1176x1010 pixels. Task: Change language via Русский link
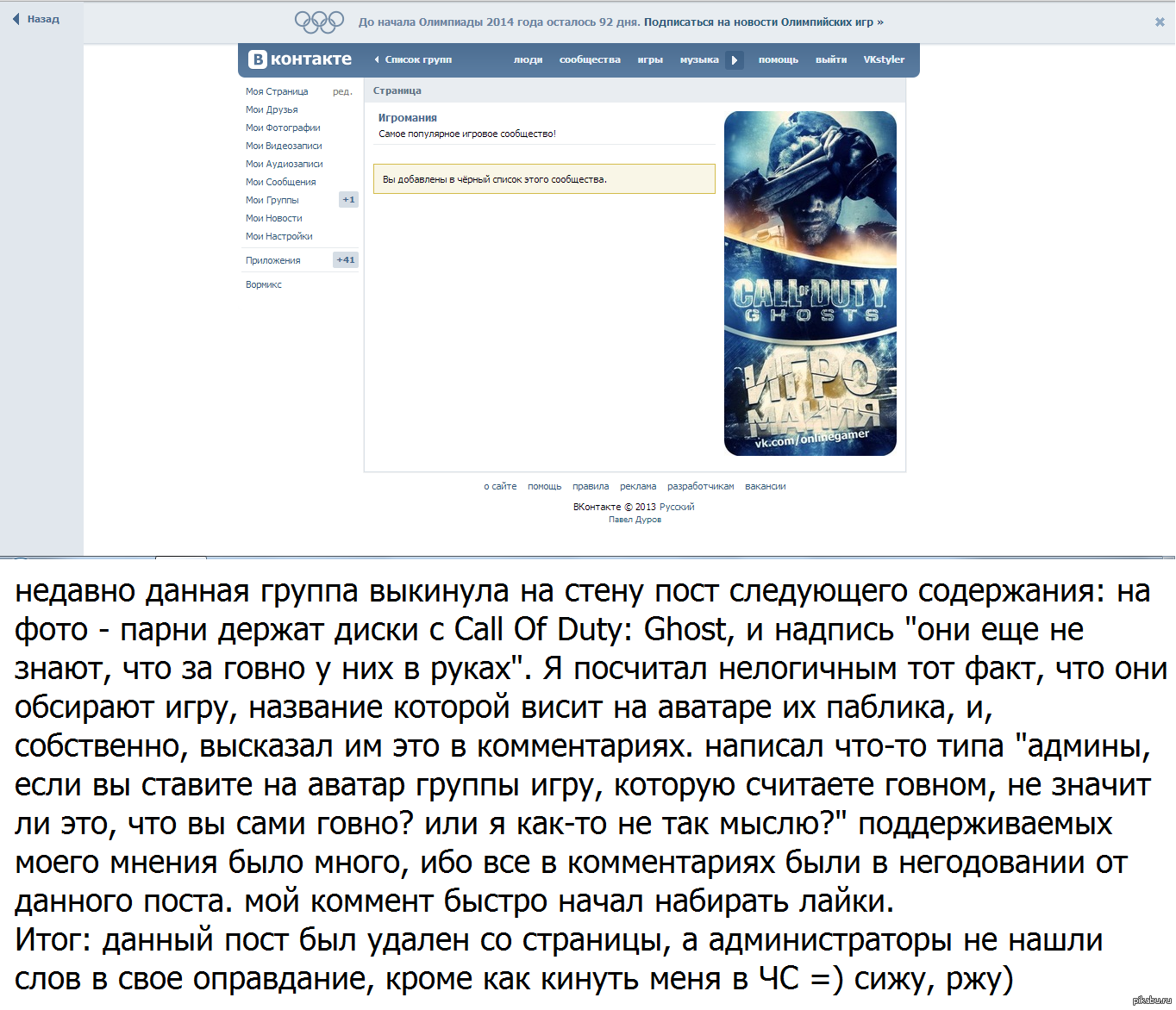coord(677,507)
